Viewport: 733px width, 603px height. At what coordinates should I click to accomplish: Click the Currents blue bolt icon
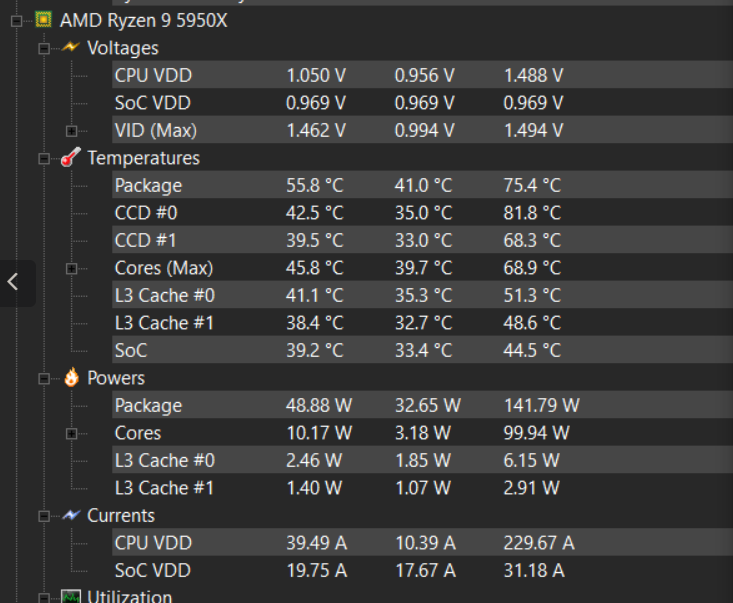71,515
